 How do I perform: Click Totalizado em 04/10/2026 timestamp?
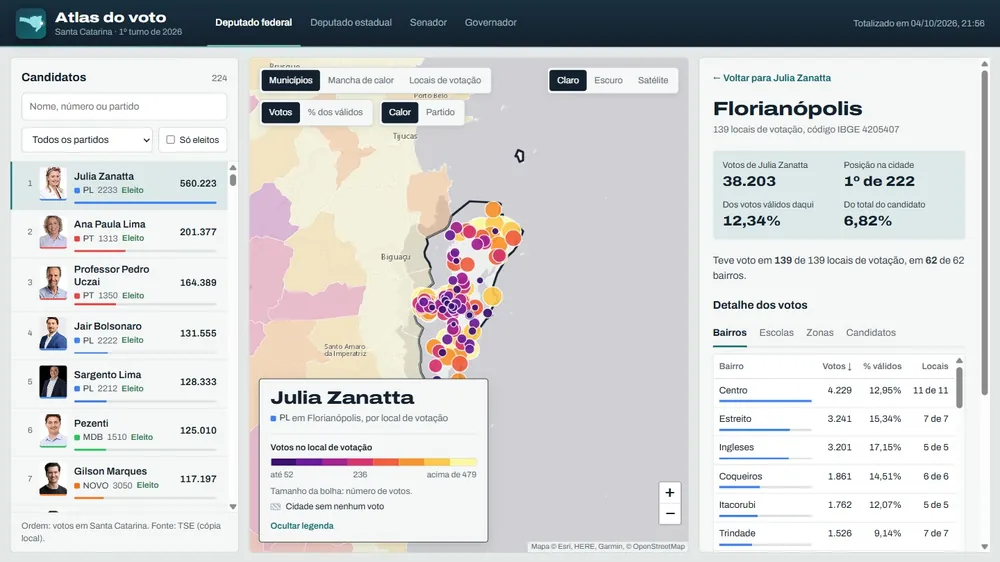coord(918,24)
